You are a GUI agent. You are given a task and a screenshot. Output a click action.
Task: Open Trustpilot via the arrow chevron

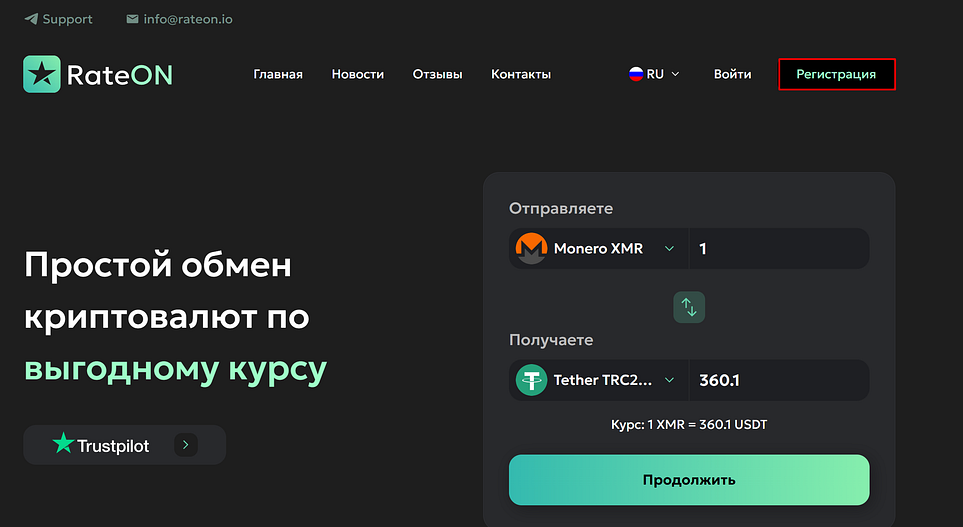185,445
